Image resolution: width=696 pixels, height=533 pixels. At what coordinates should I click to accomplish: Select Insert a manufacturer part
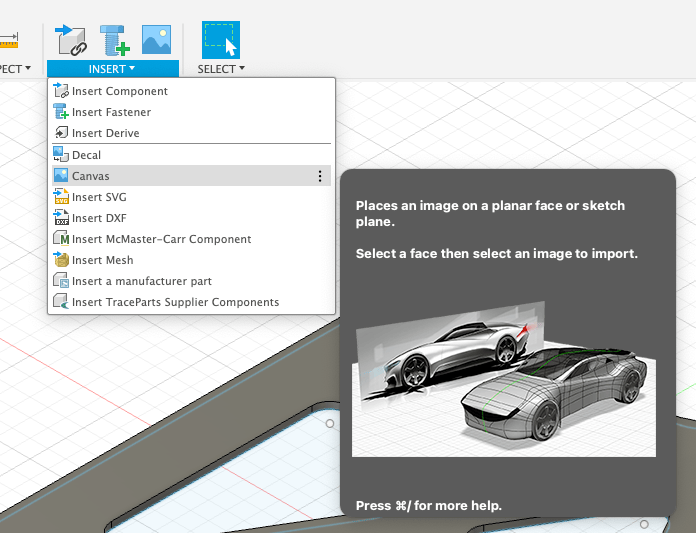point(141,281)
